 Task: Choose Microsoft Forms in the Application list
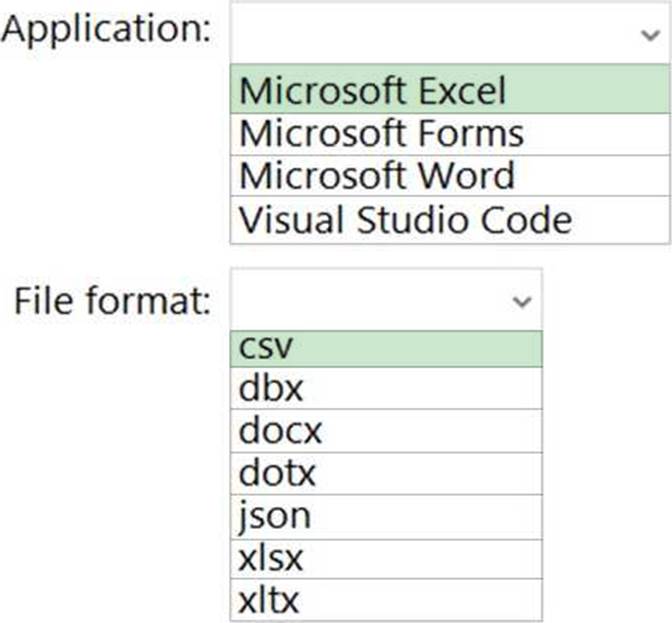coord(450,133)
